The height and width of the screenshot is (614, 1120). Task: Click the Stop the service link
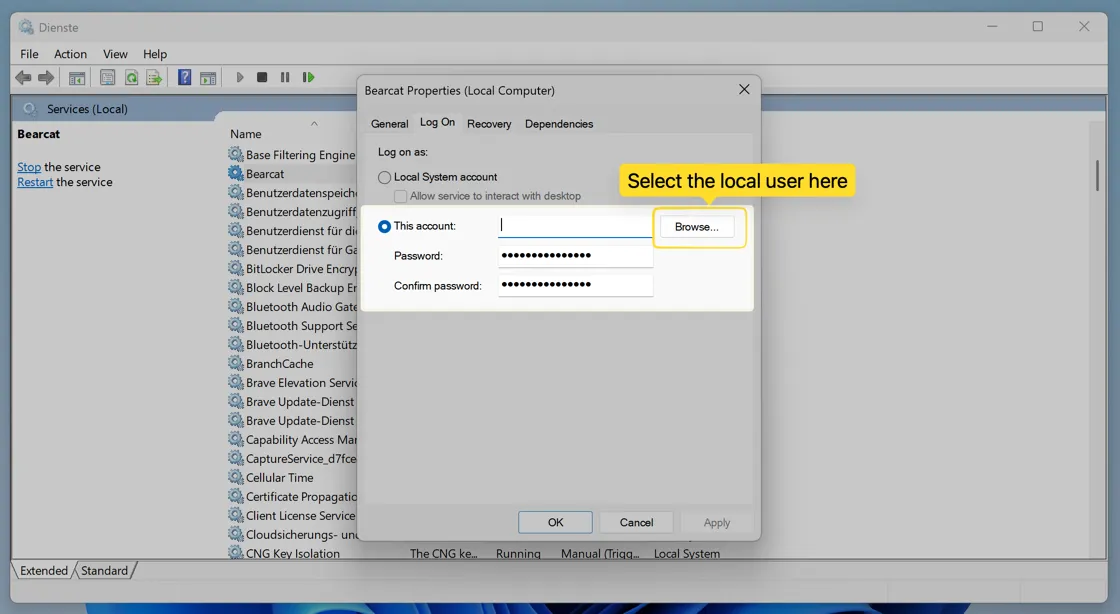coord(29,166)
